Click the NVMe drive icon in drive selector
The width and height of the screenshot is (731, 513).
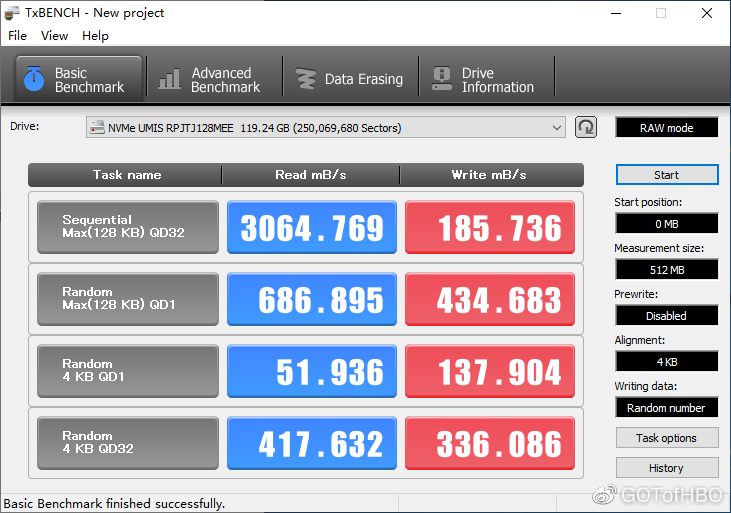[97, 128]
